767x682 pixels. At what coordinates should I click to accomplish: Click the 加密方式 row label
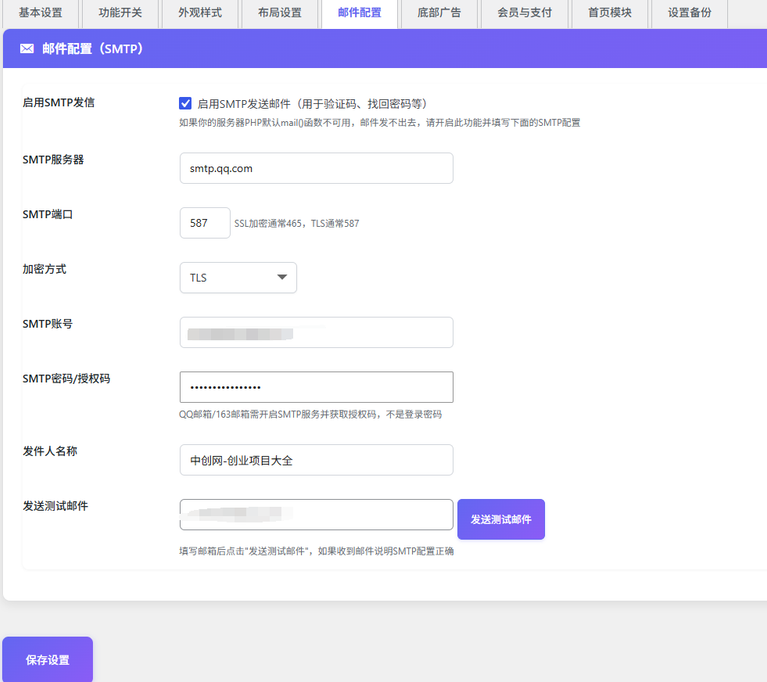[45, 269]
